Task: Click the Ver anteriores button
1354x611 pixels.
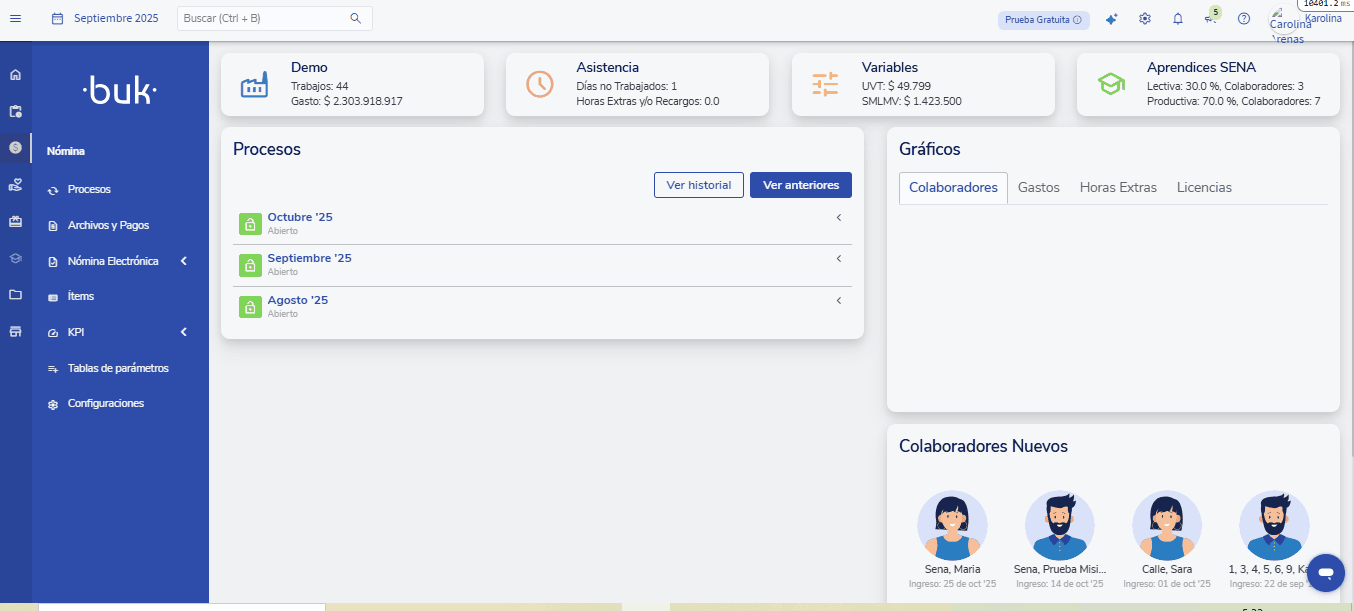Action: click(x=800, y=185)
